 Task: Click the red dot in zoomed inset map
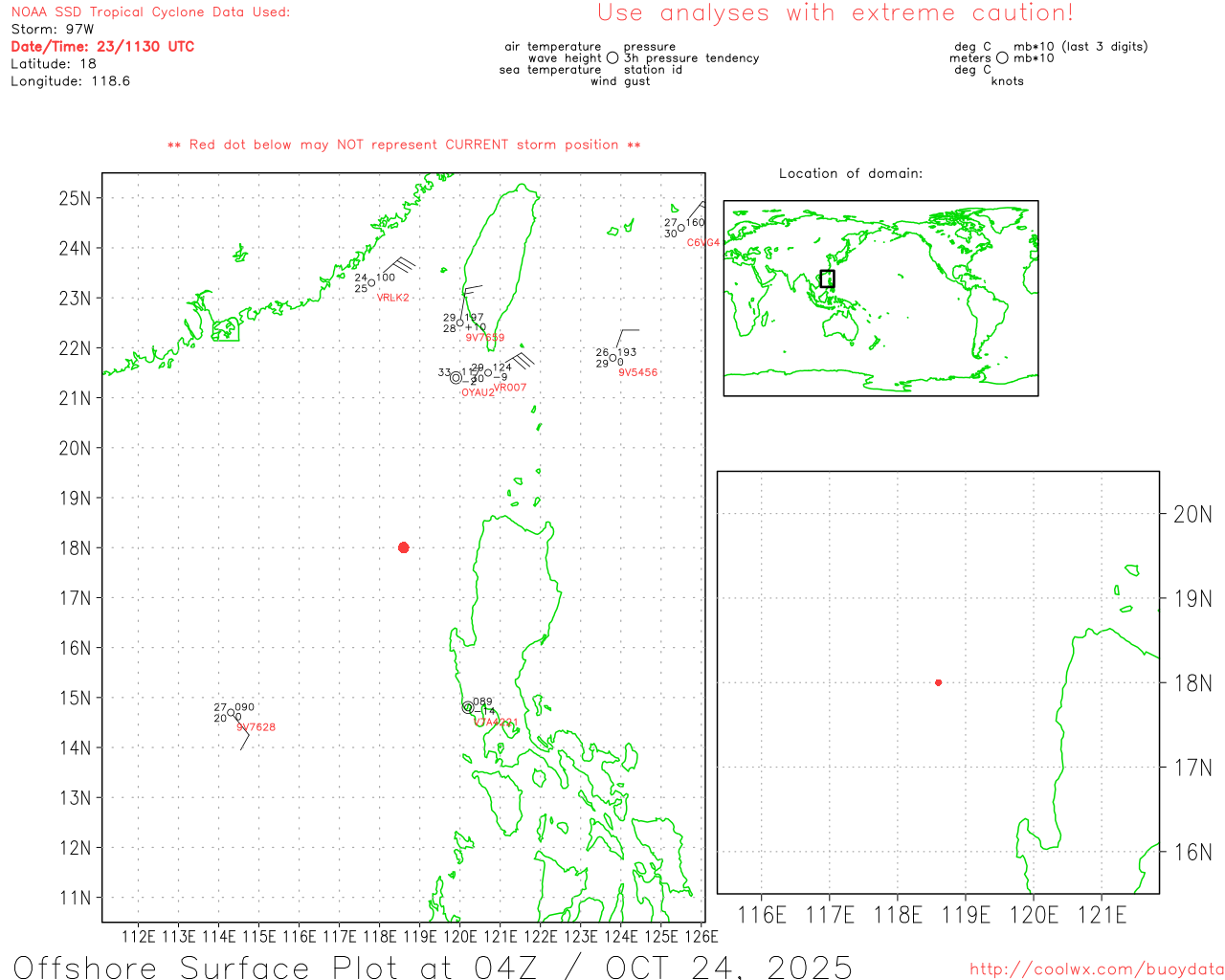tap(938, 682)
